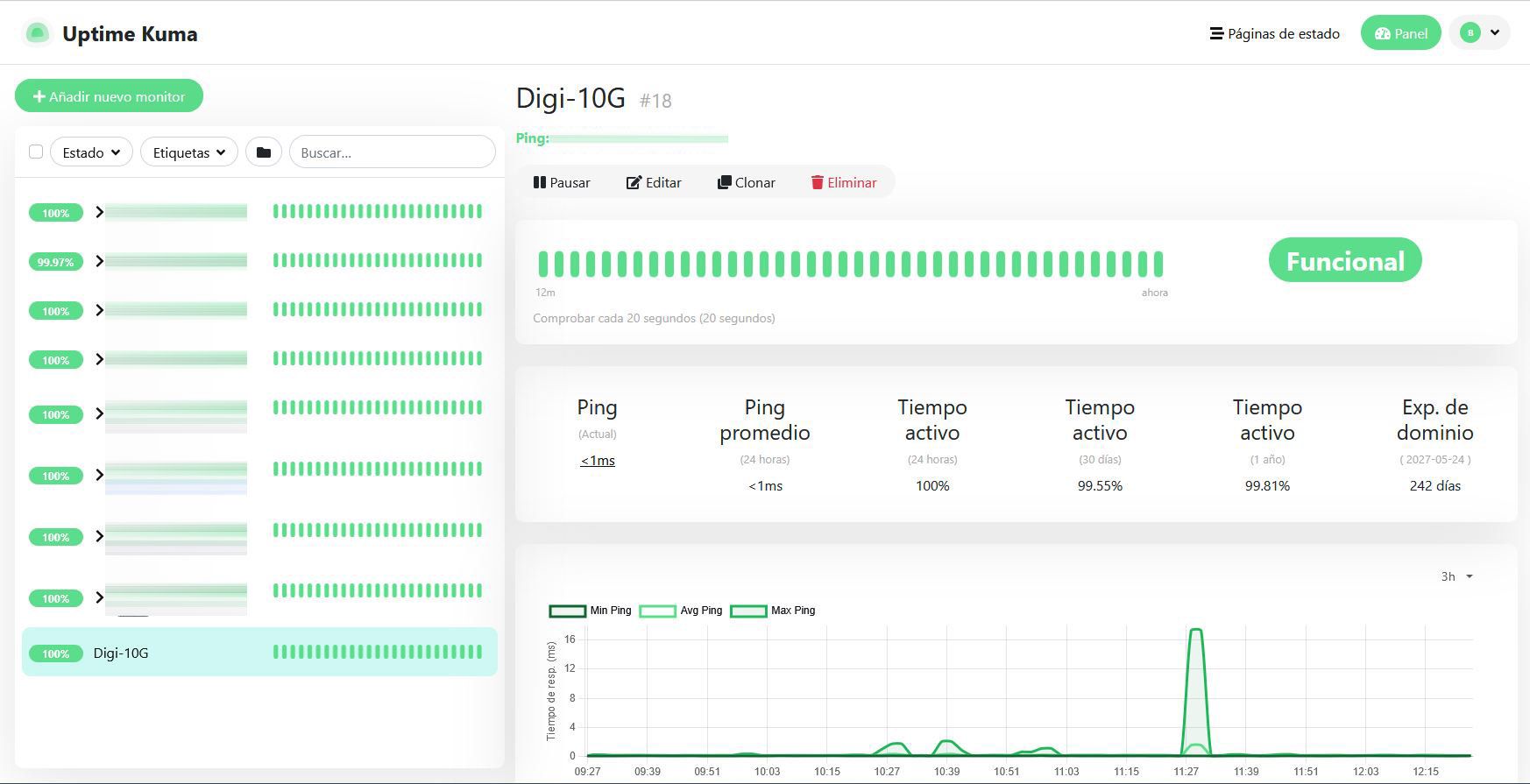This screenshot has width=1530, height=784.
Task: Click the 100% badge on Digi-10G row
Action: point(56,653)
